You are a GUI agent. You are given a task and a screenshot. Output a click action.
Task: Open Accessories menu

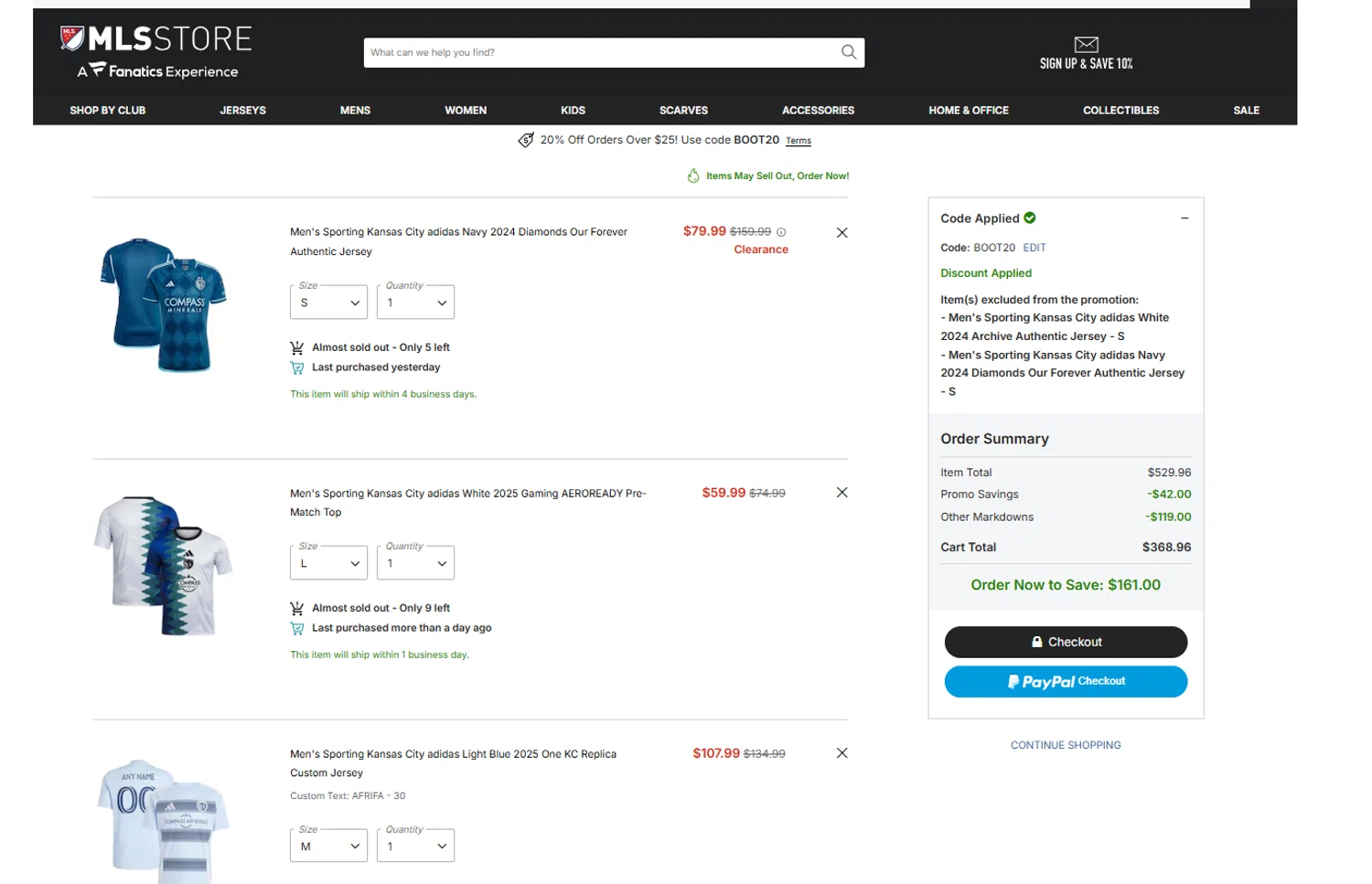tap(818, 111)
